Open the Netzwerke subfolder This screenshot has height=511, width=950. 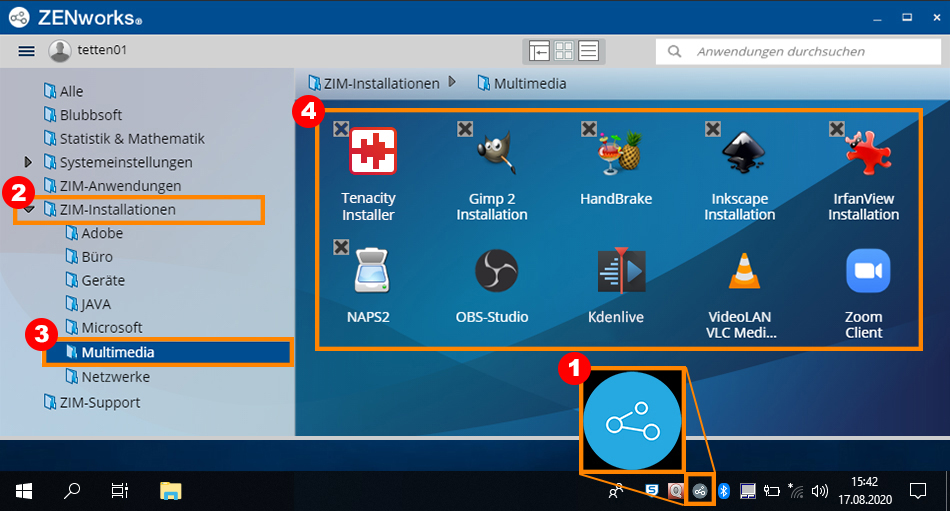click(108, 377)
